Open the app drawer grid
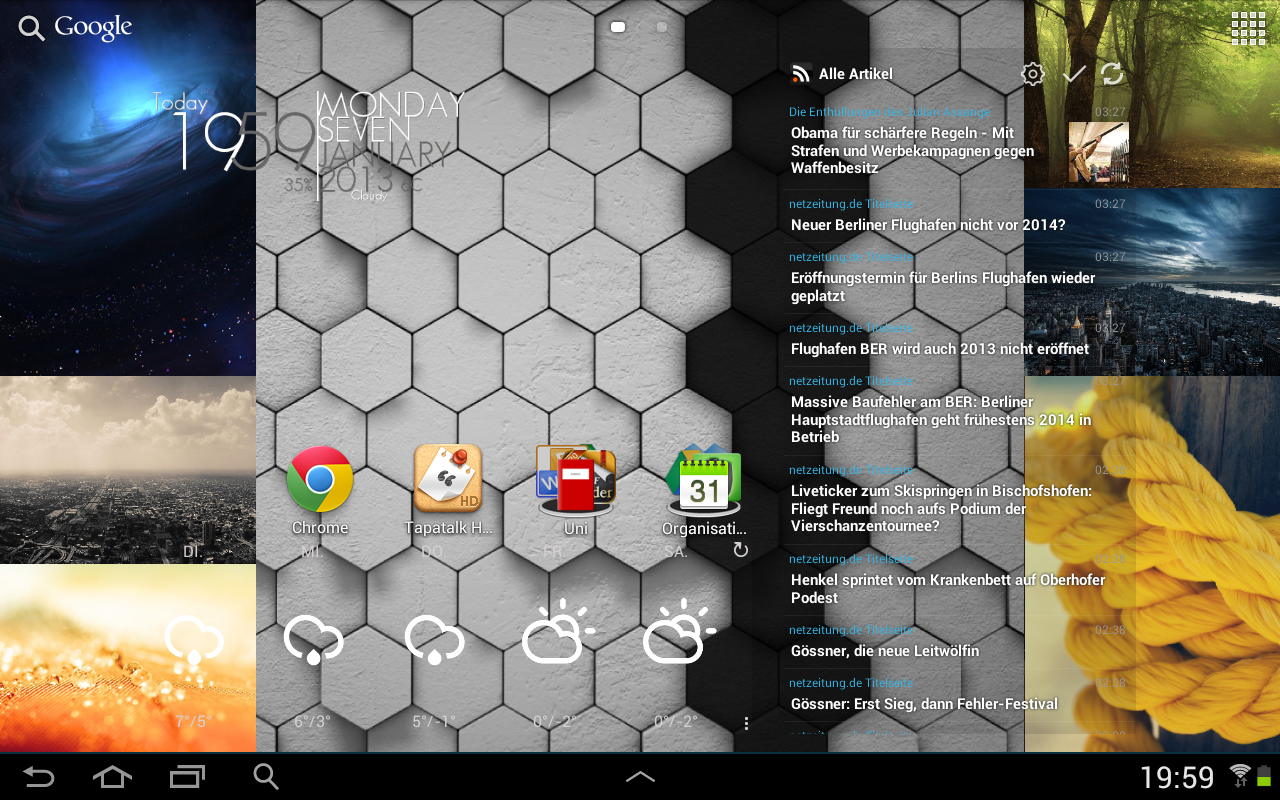1280x800 pixels. (x=1248, y=28)
